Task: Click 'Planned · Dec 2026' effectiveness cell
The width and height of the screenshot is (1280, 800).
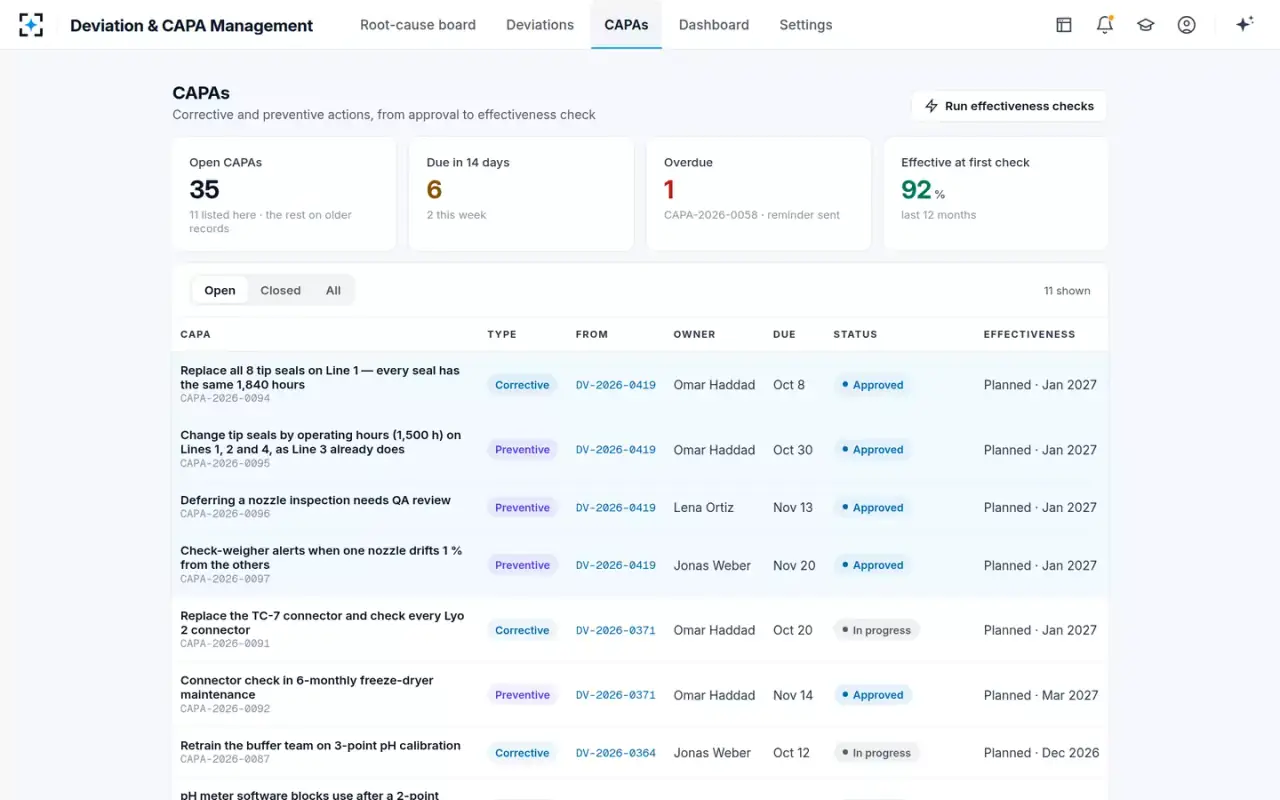Action: coord(1041,753)
